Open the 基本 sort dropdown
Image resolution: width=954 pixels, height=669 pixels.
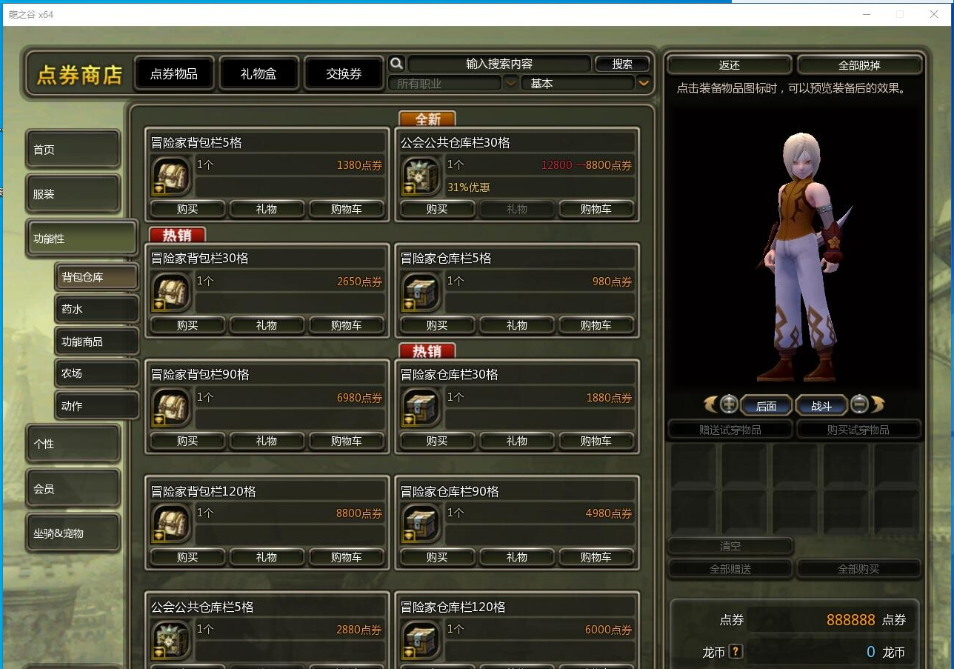644,84
